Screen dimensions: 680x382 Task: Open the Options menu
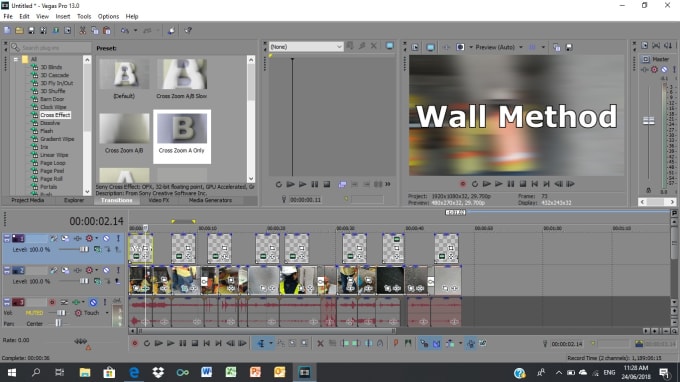pos(108,16)
